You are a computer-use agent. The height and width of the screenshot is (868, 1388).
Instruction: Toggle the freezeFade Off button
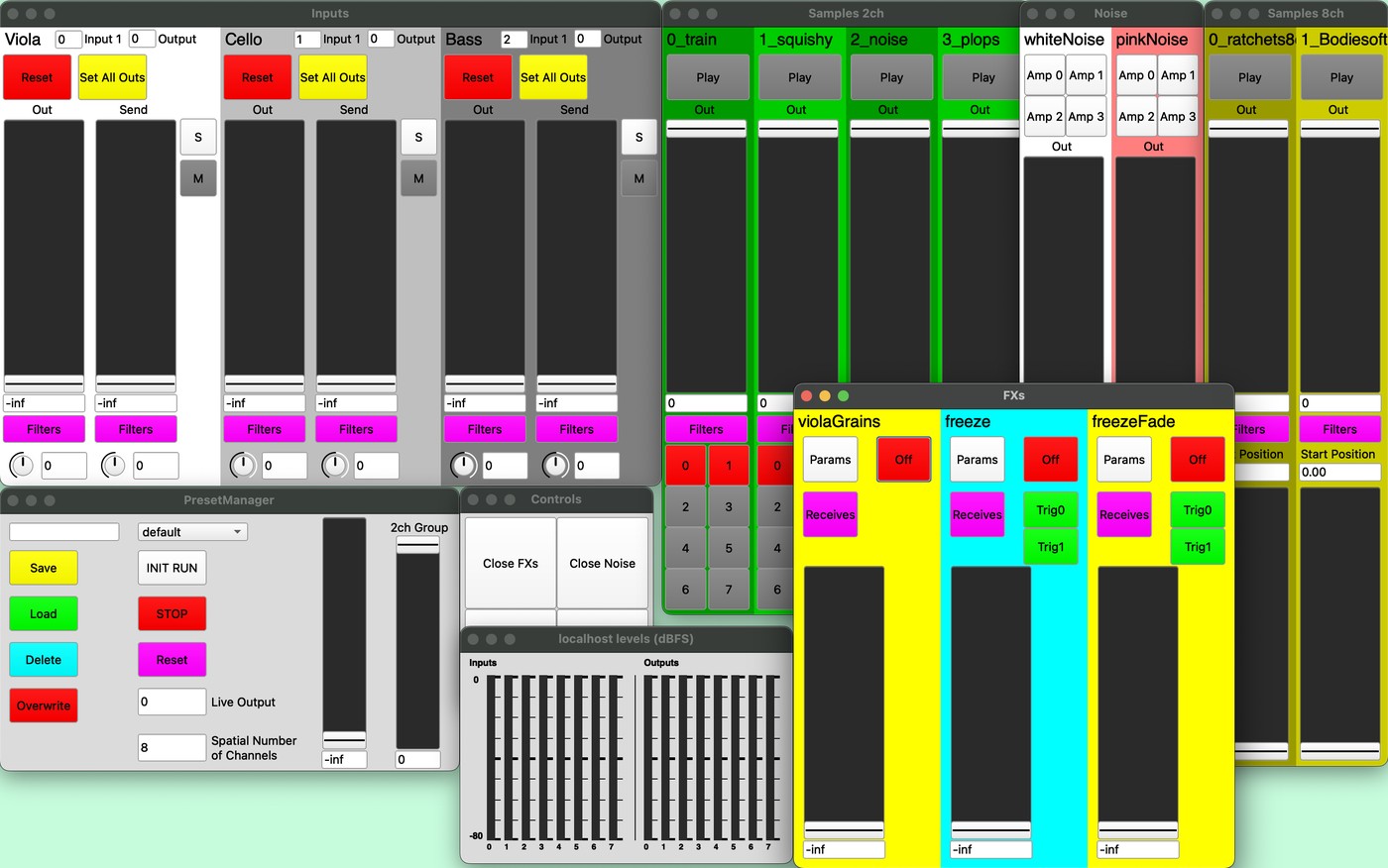(x=1198, y=460)
